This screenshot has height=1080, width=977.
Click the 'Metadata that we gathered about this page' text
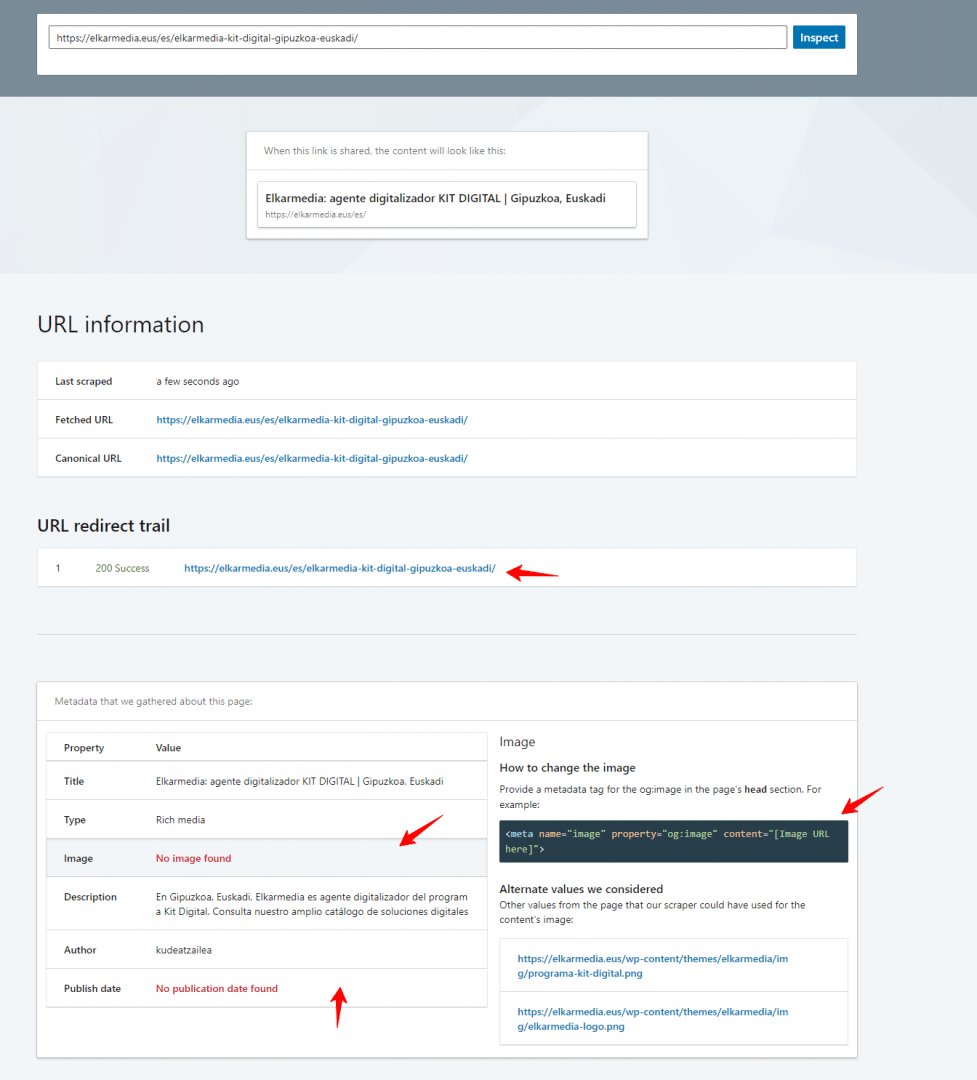154,701
